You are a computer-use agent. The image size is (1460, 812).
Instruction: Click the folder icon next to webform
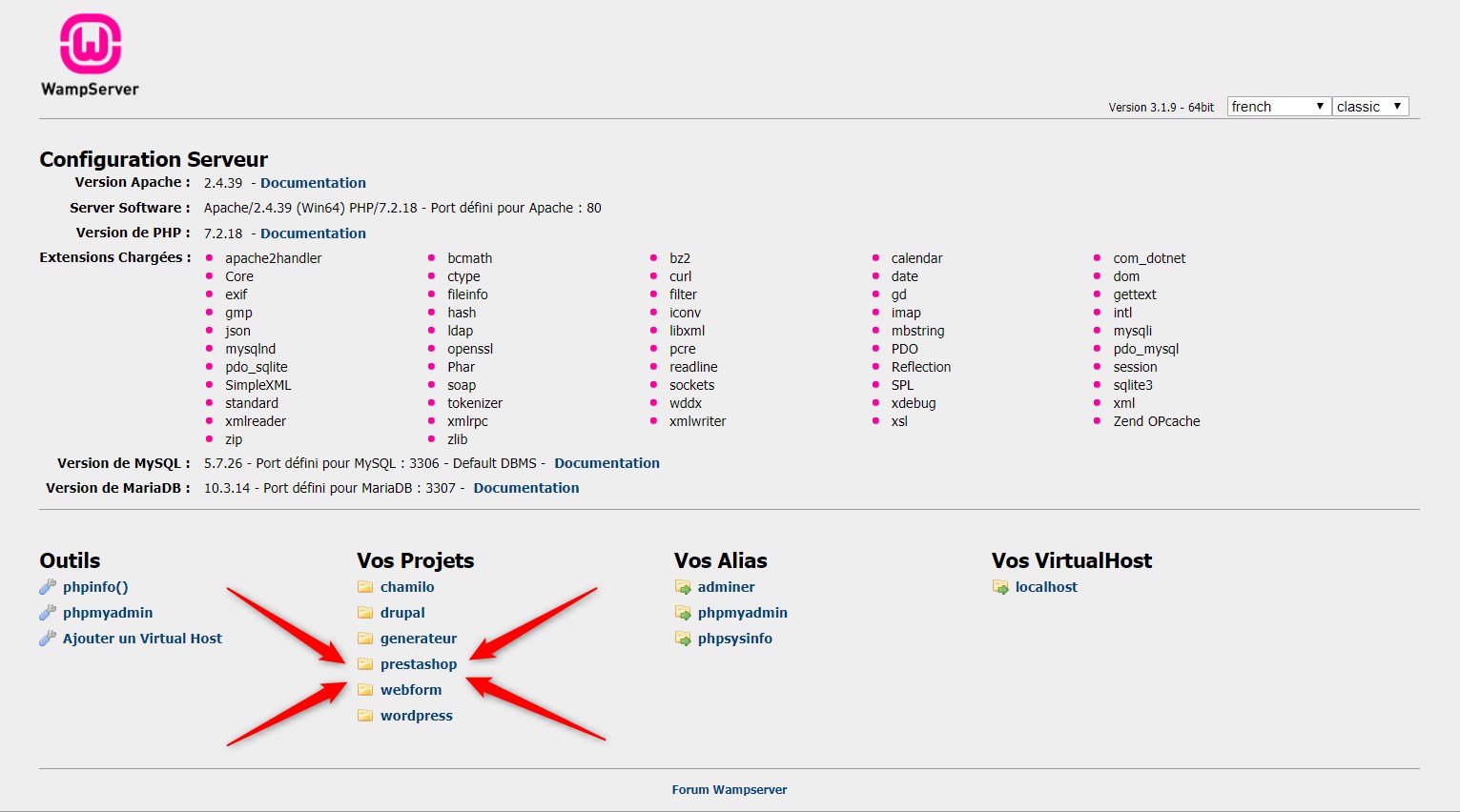365,690
